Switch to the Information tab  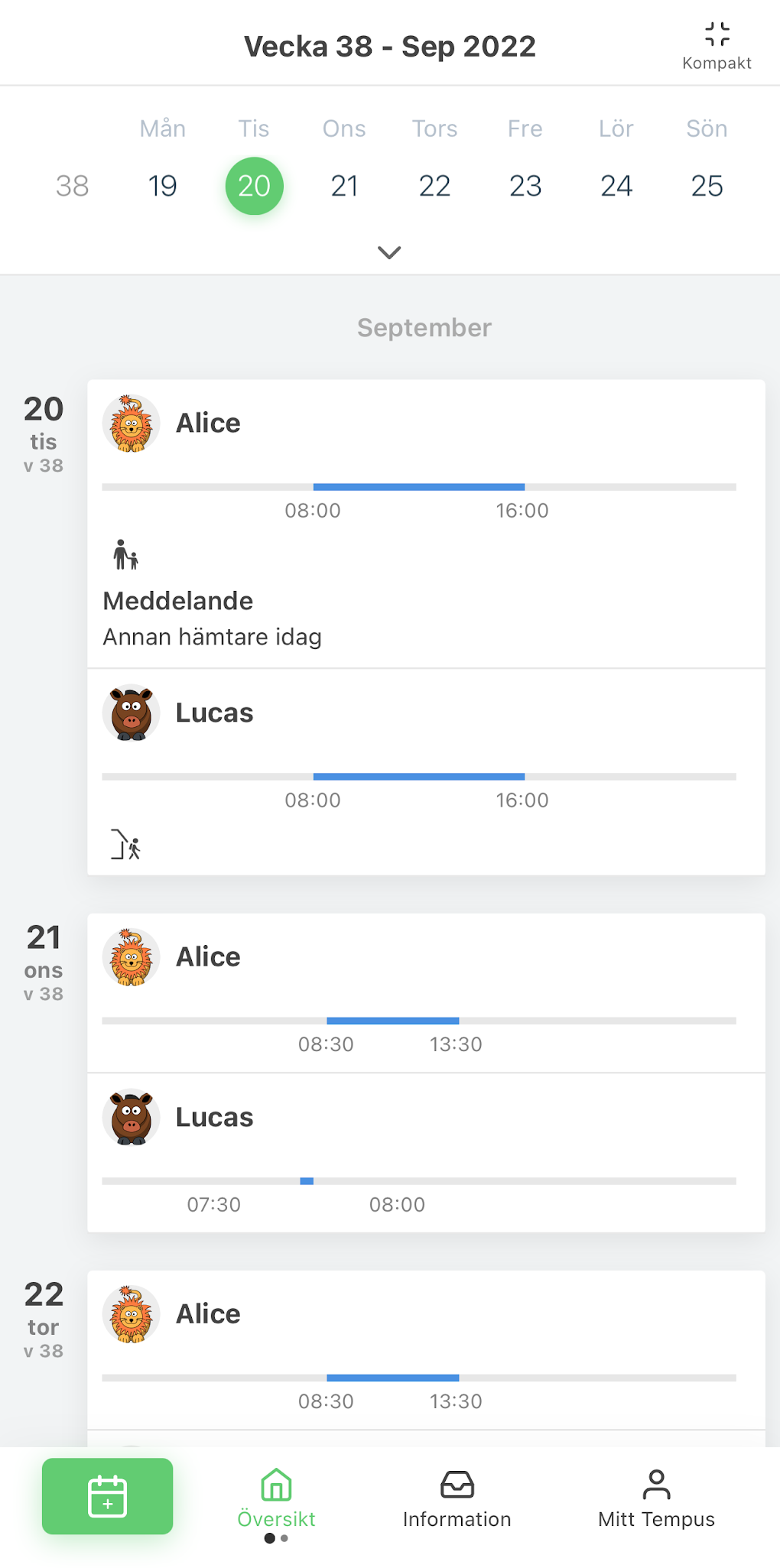tap(457, 1498)
